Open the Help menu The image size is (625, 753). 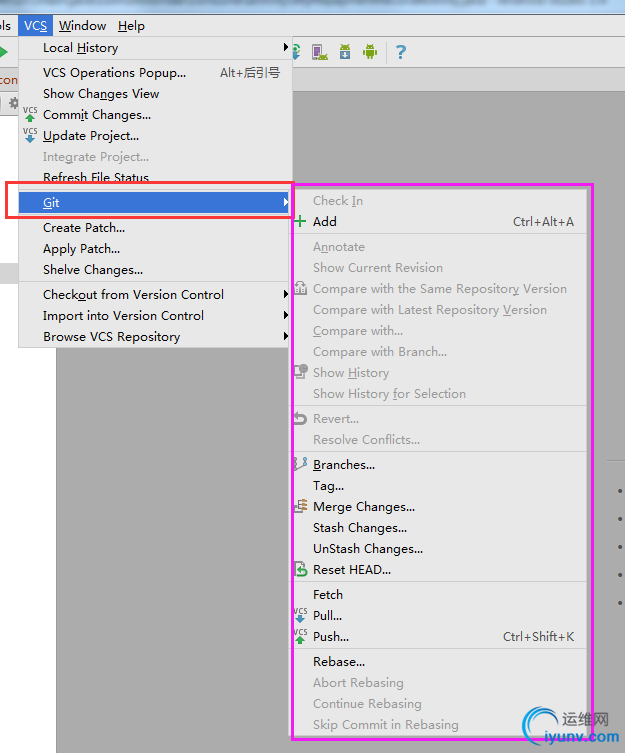coord(131,25)
